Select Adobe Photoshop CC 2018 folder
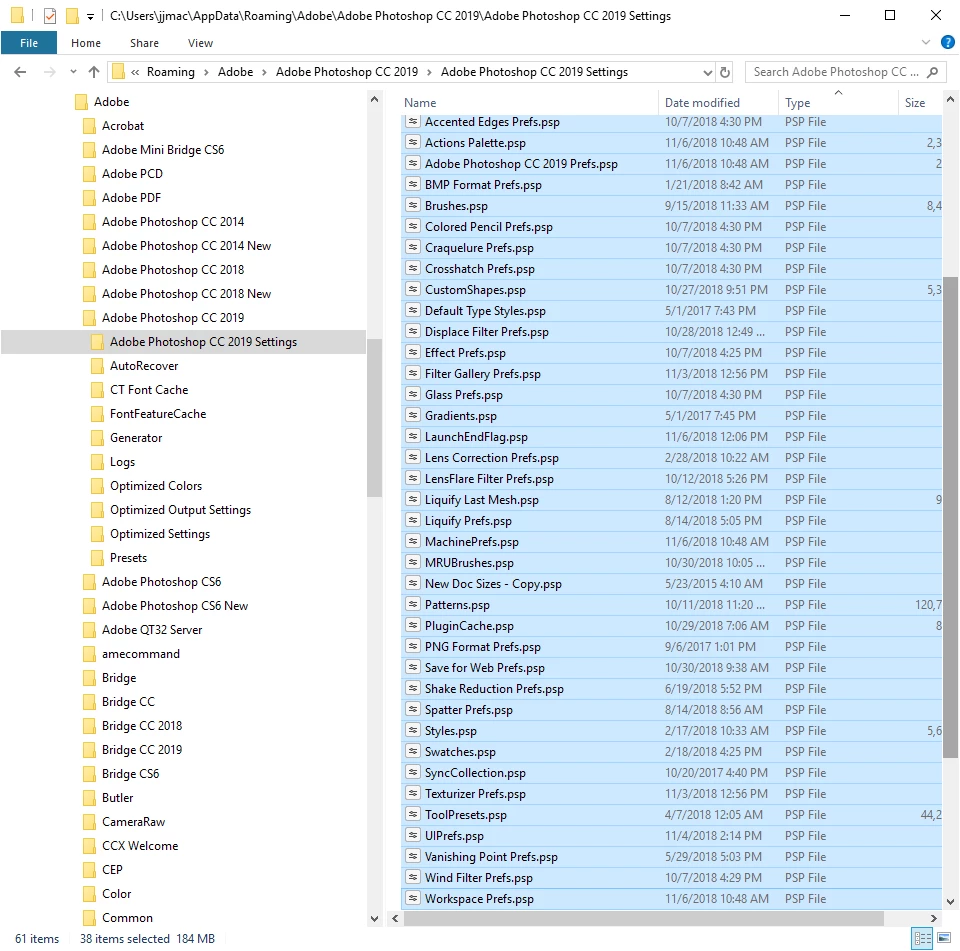Viewport: 960px width, 951px height. [173, 269]
